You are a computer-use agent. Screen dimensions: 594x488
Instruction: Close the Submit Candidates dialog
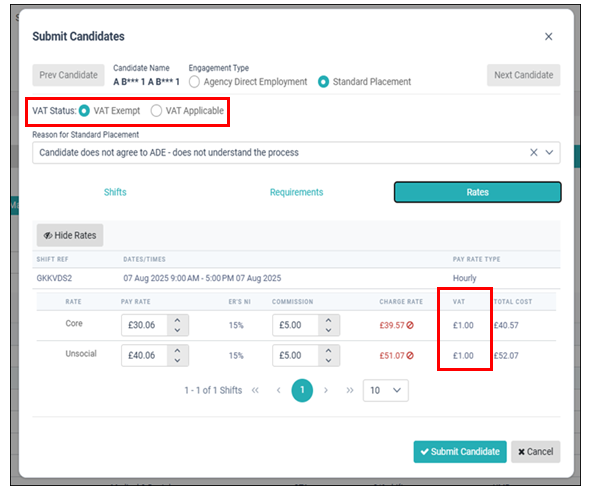point(548,37)
